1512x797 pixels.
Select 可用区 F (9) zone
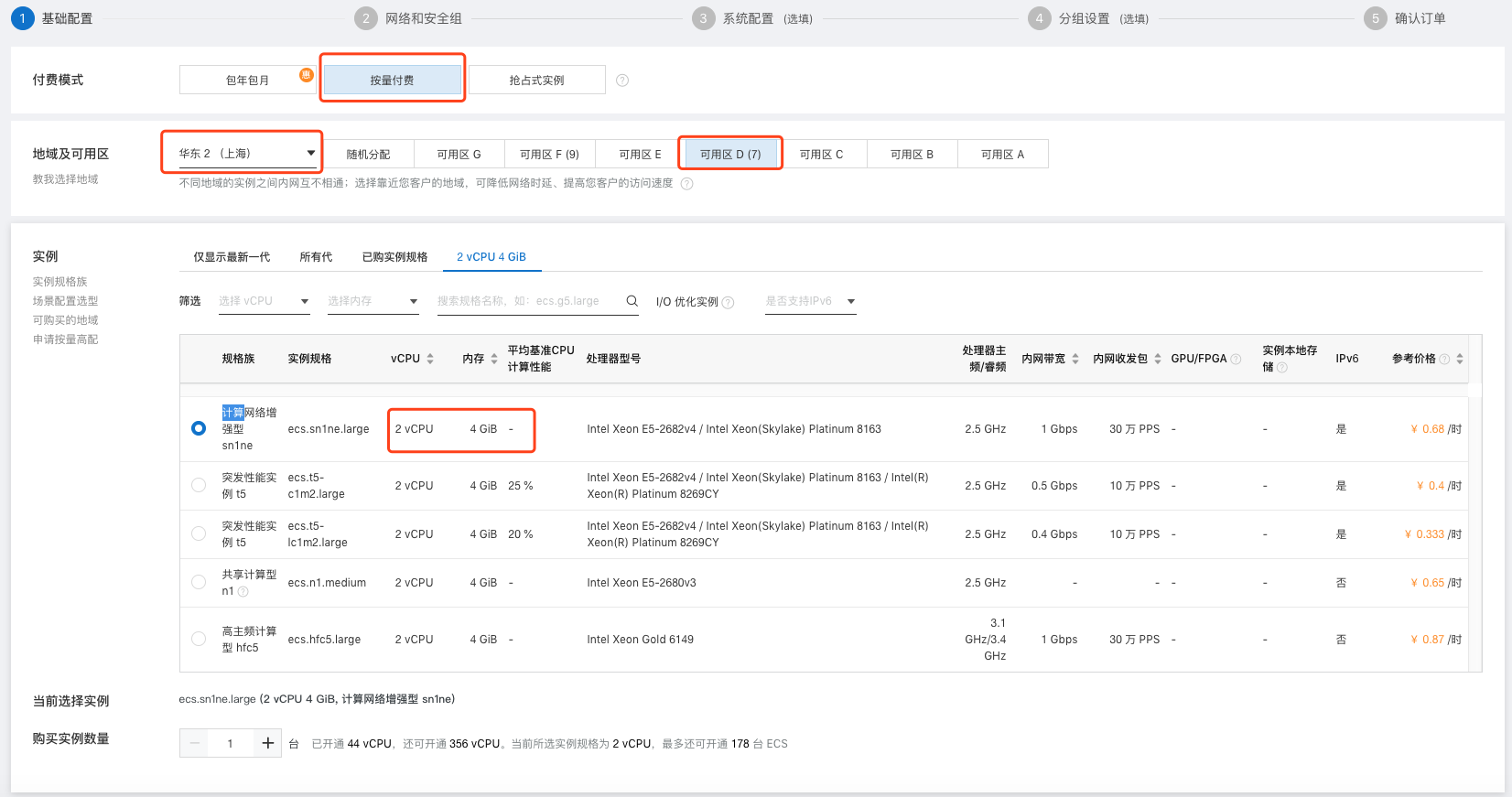pos(549,154)
